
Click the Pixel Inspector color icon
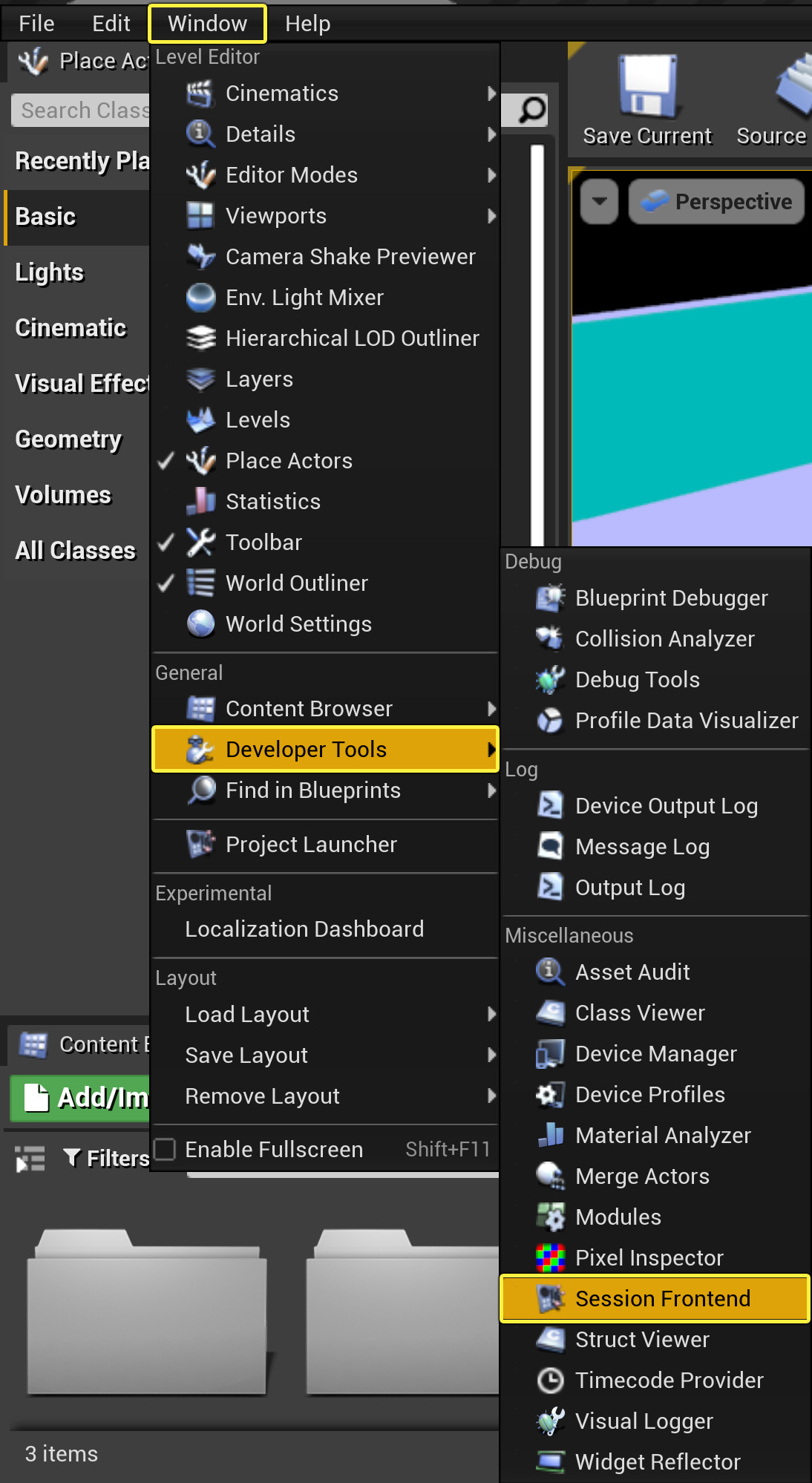click(550, 1258)
